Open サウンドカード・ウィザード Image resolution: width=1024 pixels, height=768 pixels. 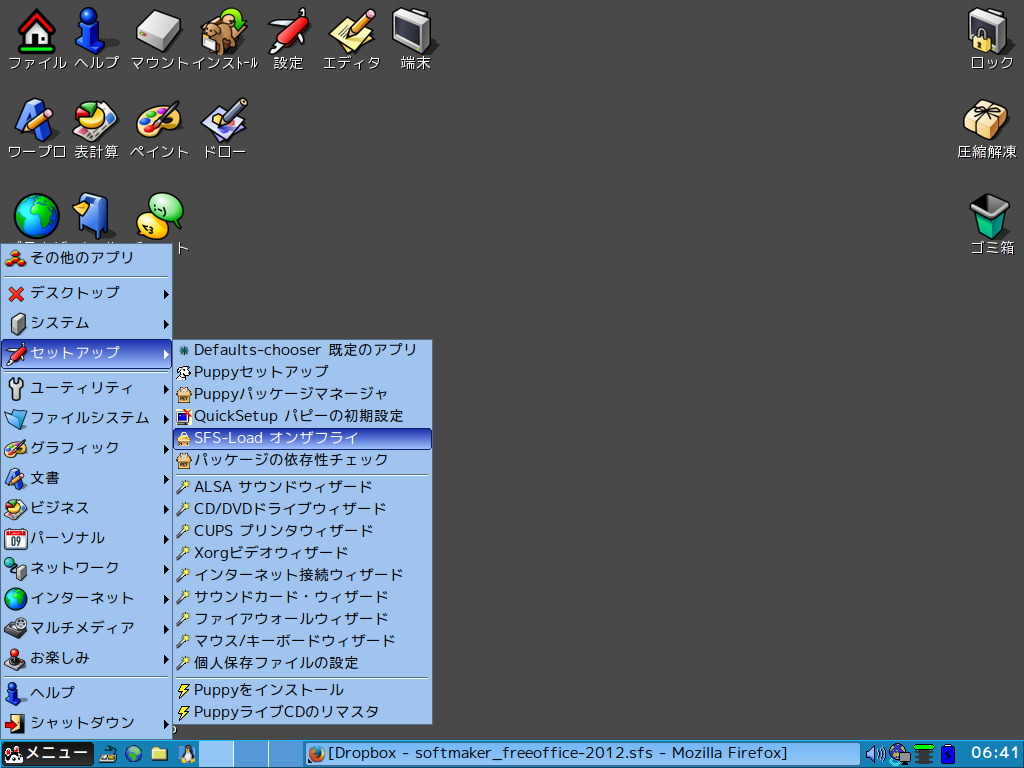tap(302, 598)
